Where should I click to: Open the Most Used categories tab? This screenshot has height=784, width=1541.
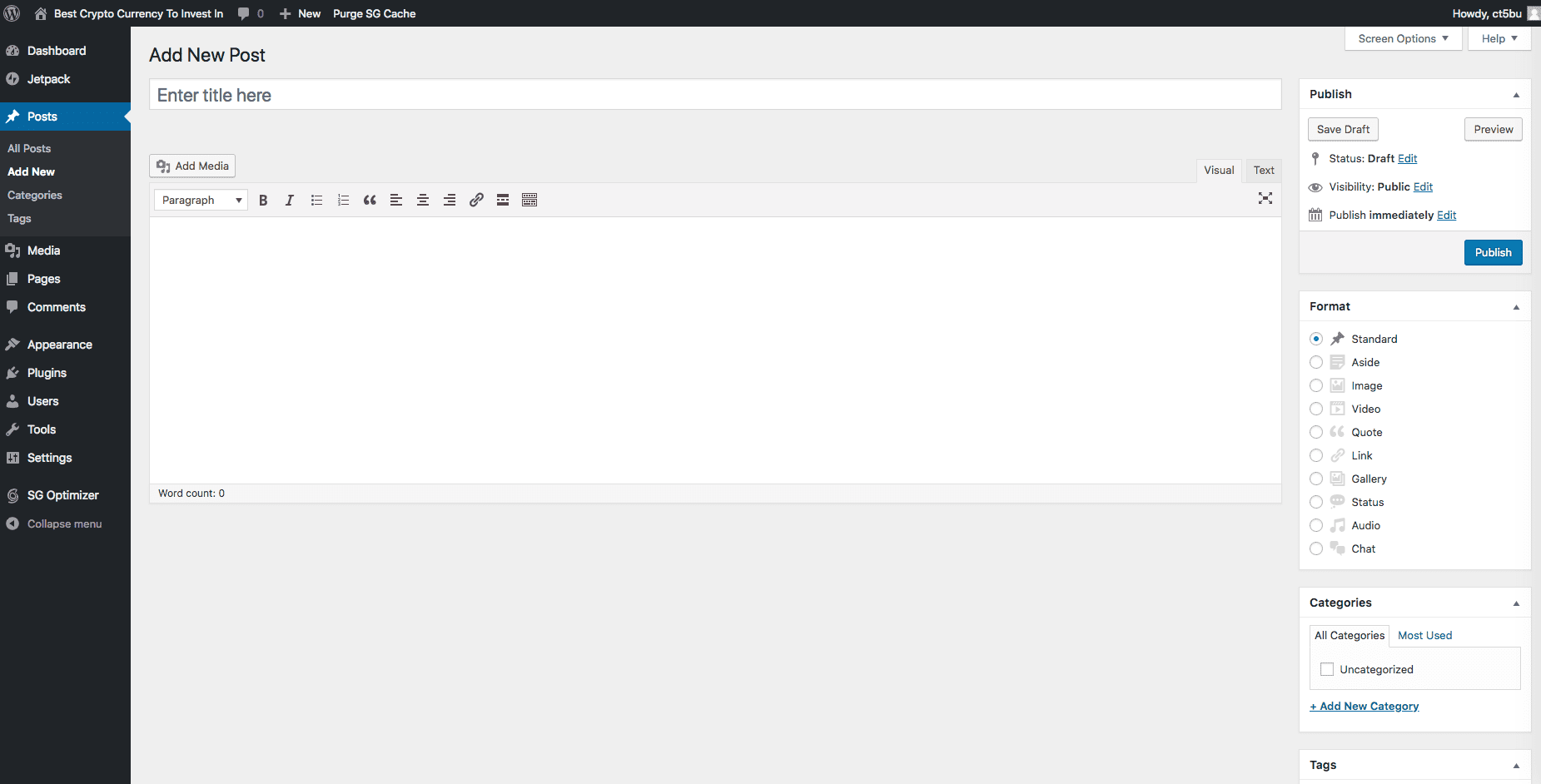coord(1424,635)
